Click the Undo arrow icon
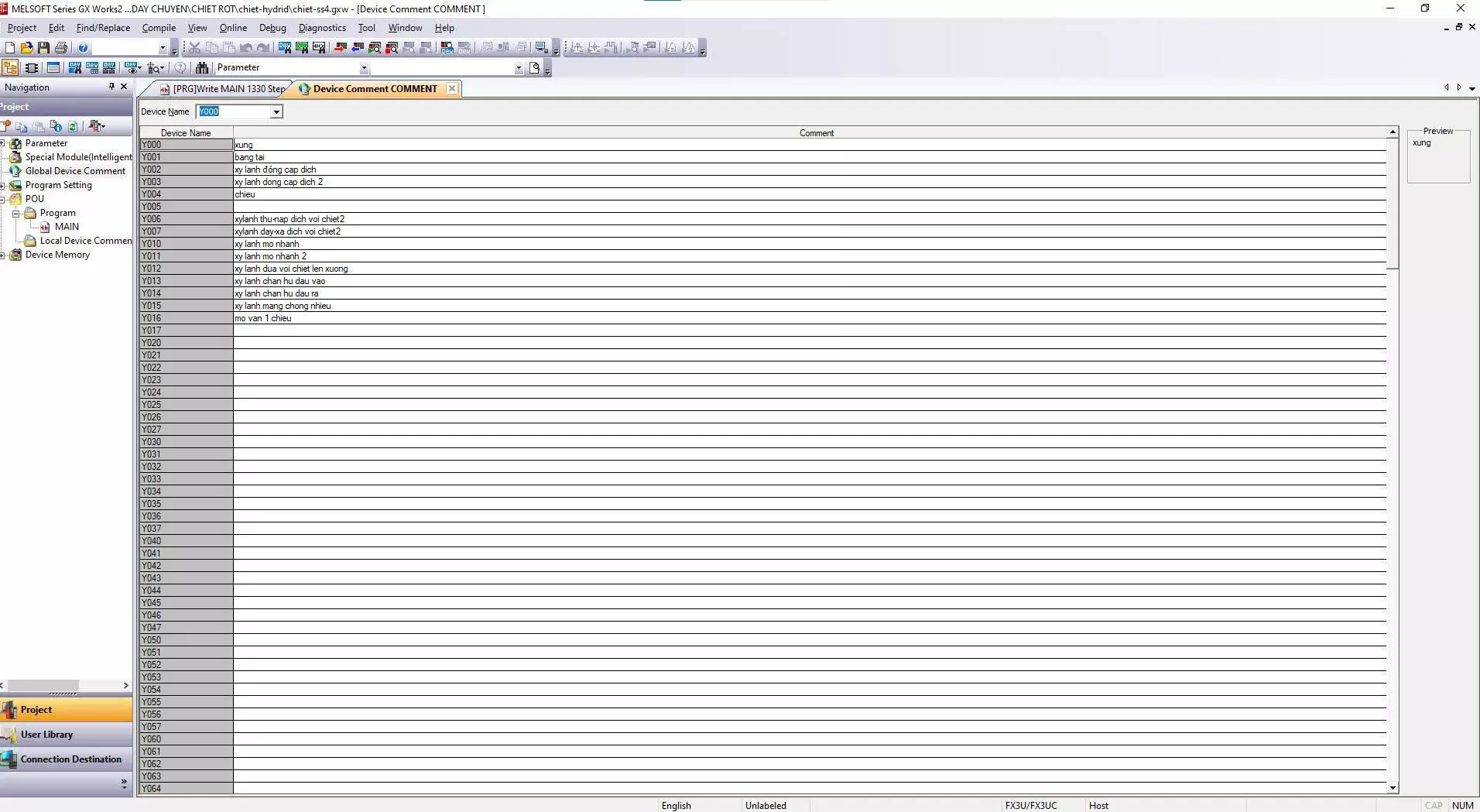The height and width of the screenshot is (812, 1480). 246,48
